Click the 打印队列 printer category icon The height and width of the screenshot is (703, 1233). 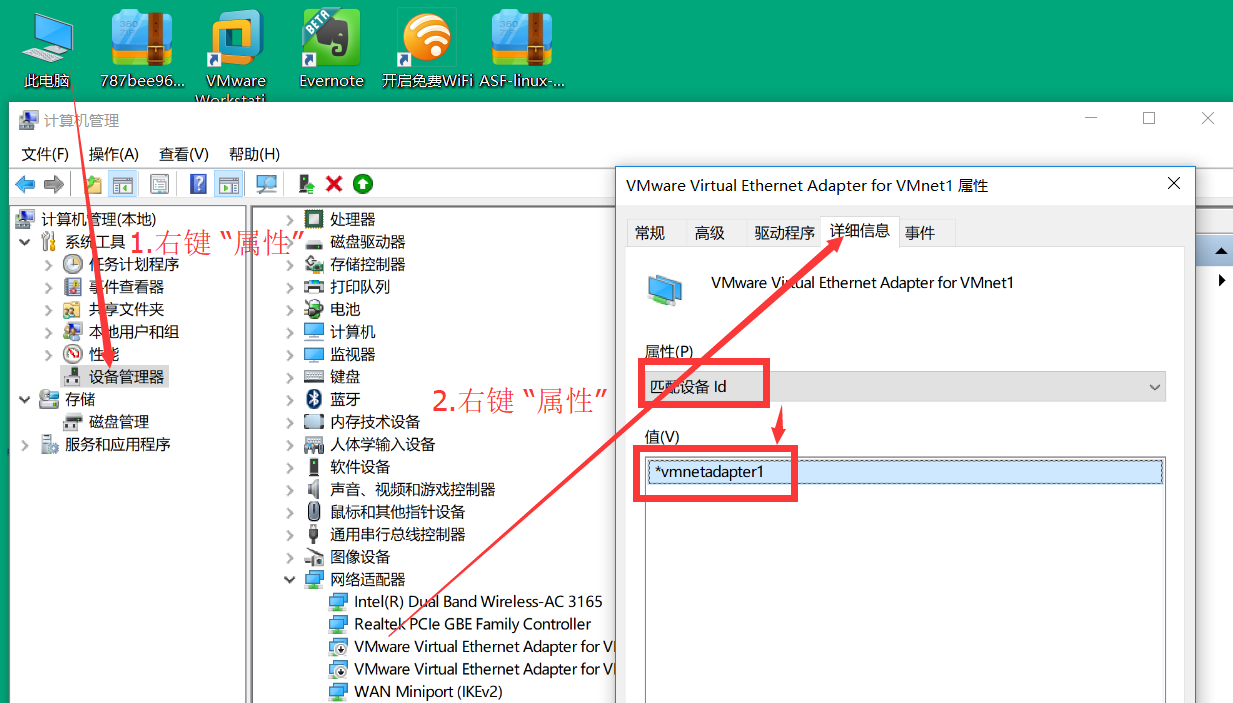coord(314,287)
